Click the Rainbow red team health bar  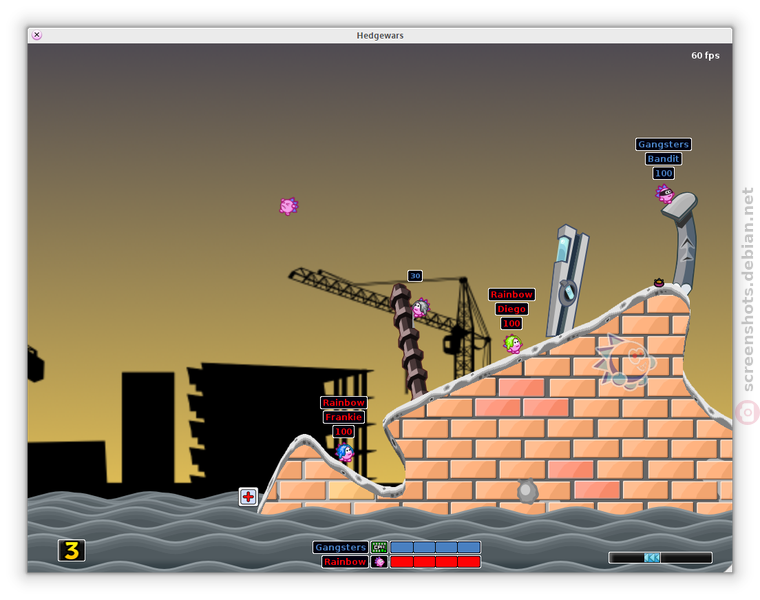435,562
